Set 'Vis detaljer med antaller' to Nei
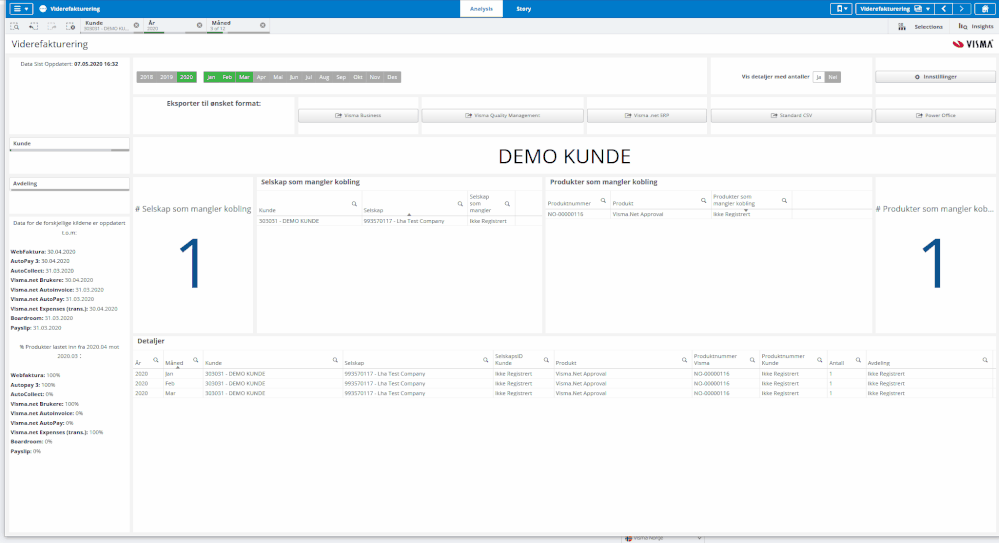999x543 pixels. (833, 76)
